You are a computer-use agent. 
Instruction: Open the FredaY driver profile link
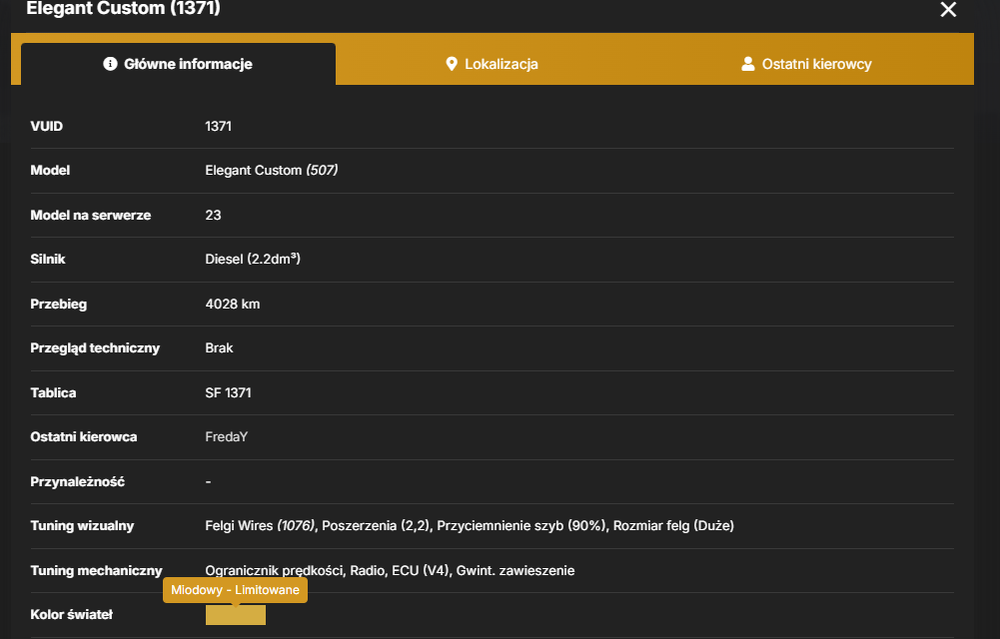click(226, 437)
